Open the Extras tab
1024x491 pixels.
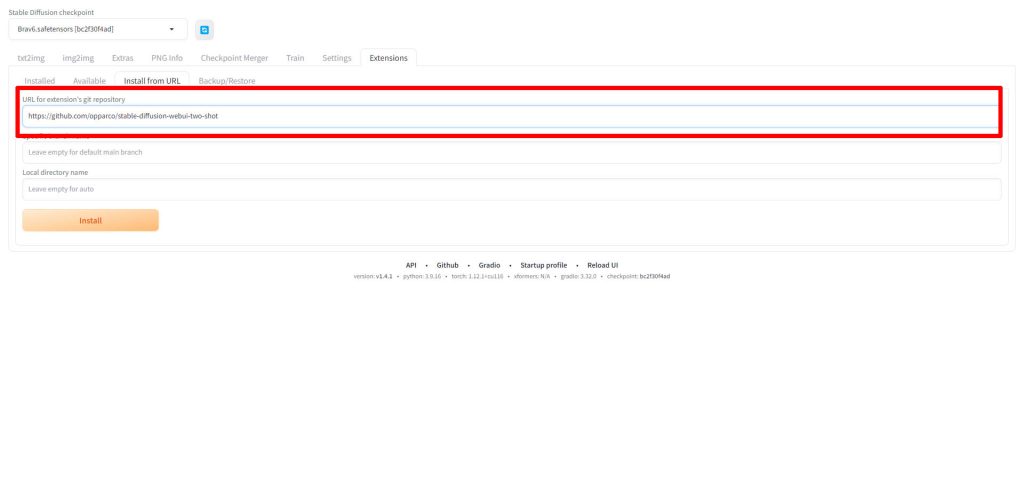122,58
